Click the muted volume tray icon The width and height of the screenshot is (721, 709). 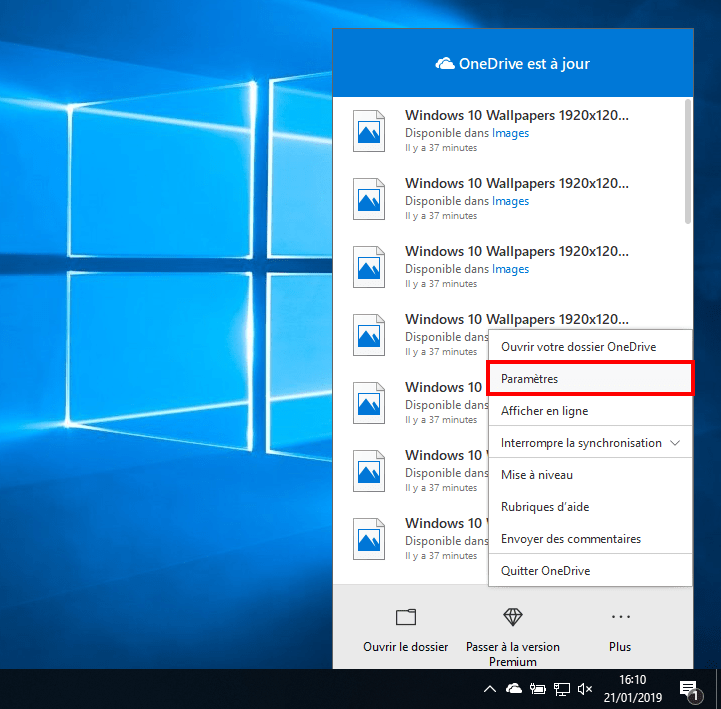point(585,689)
